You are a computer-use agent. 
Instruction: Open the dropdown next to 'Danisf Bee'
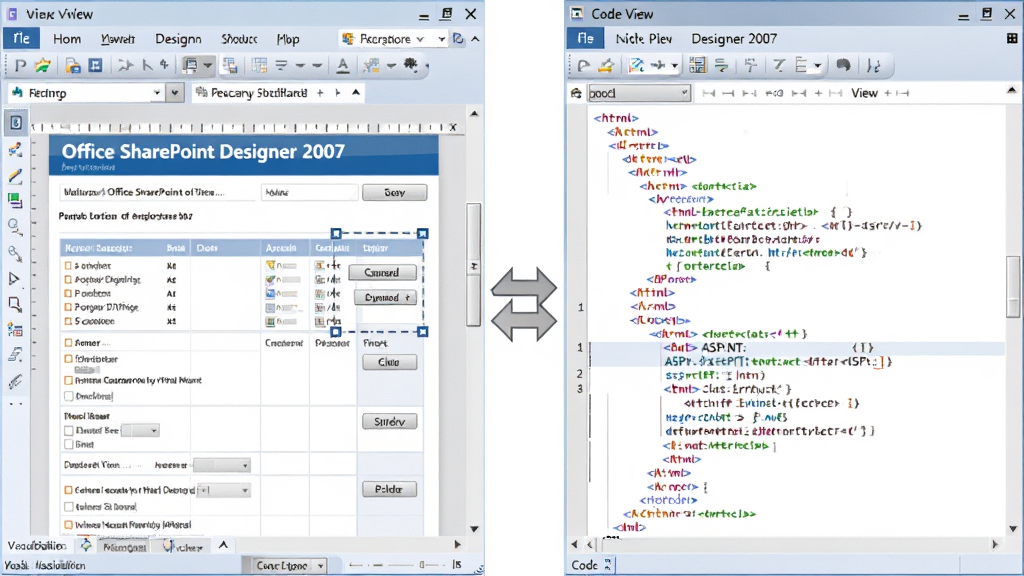(140, 430)
